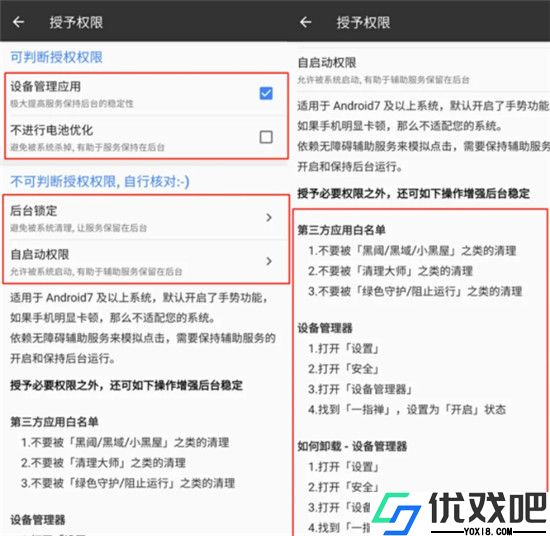Click right screen 找到「一指禅」设置为「开启」line

[407, 409]
